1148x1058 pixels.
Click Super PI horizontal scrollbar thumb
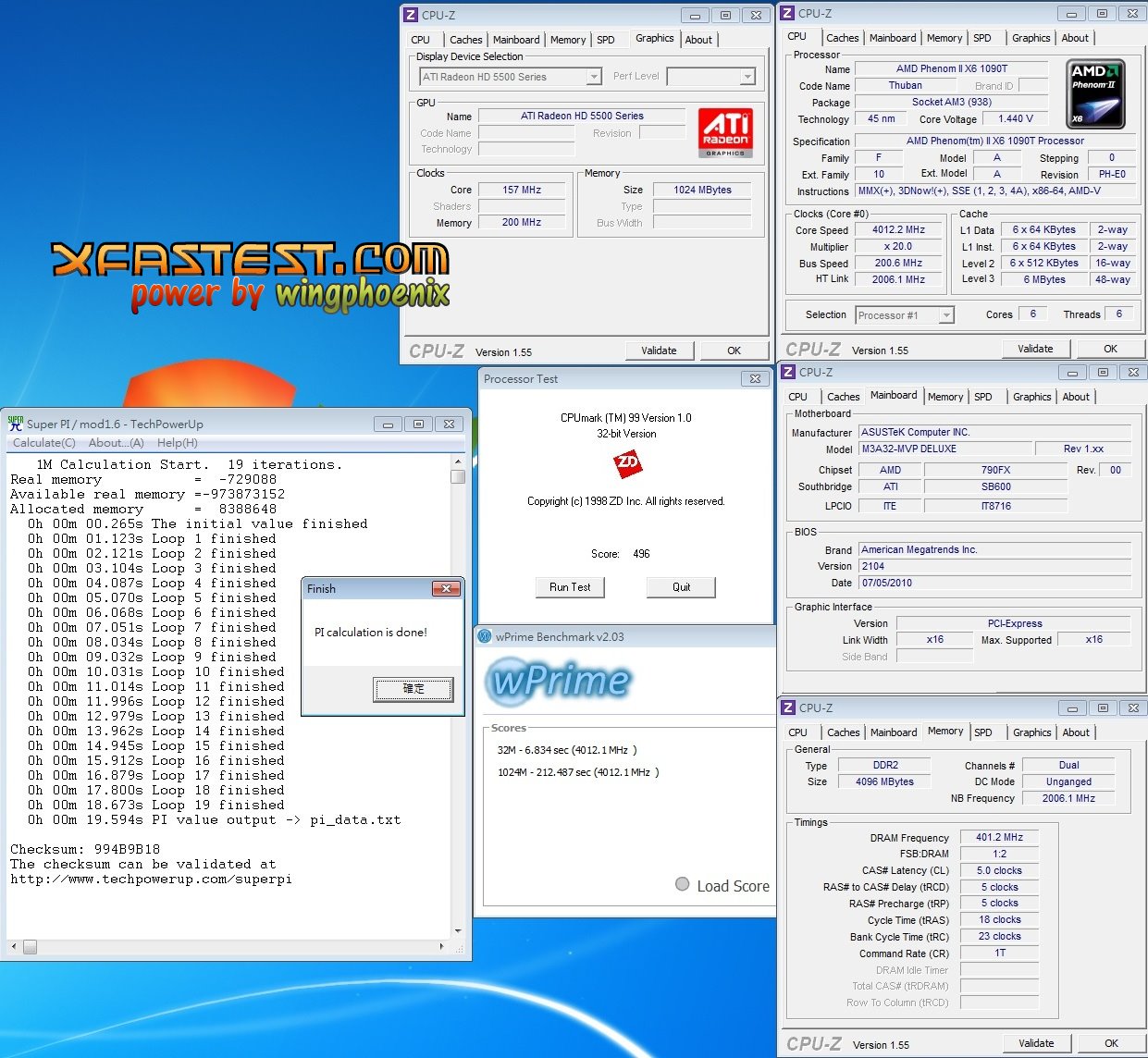pos(31,947)
